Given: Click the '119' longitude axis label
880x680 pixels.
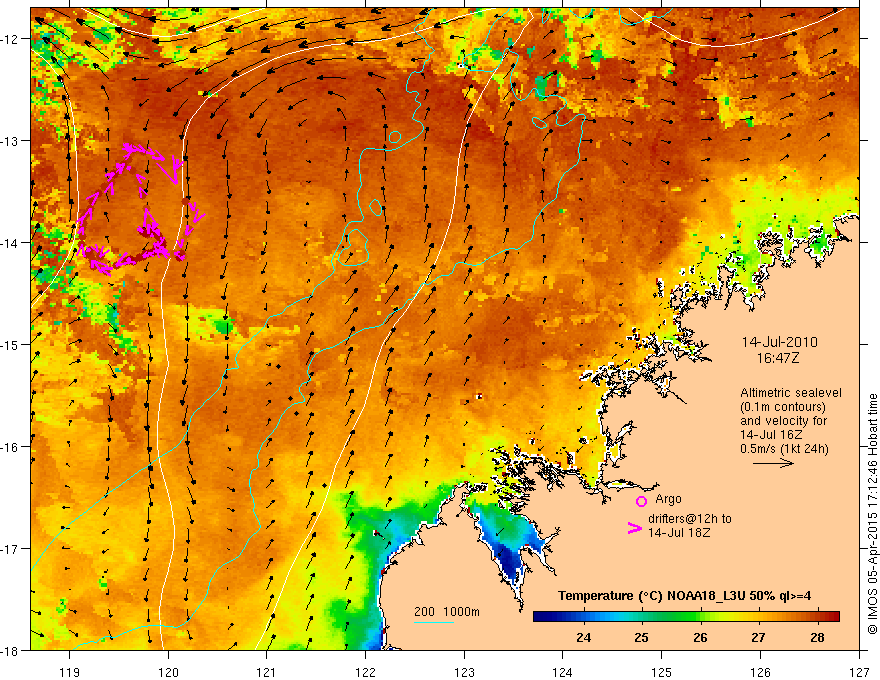Looking at the screenshot, I should click(x=70, y=672).
